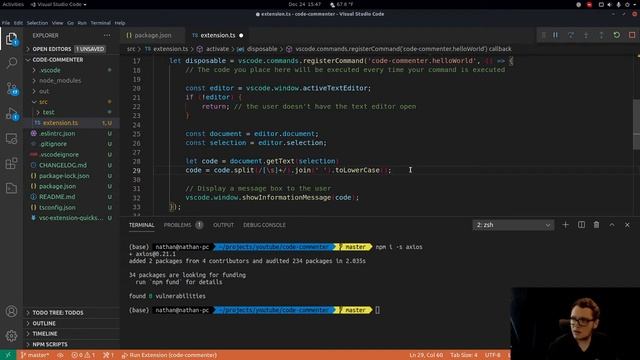Select the extension.ts editor tab
640x360 pixels.
pos(218,36)
